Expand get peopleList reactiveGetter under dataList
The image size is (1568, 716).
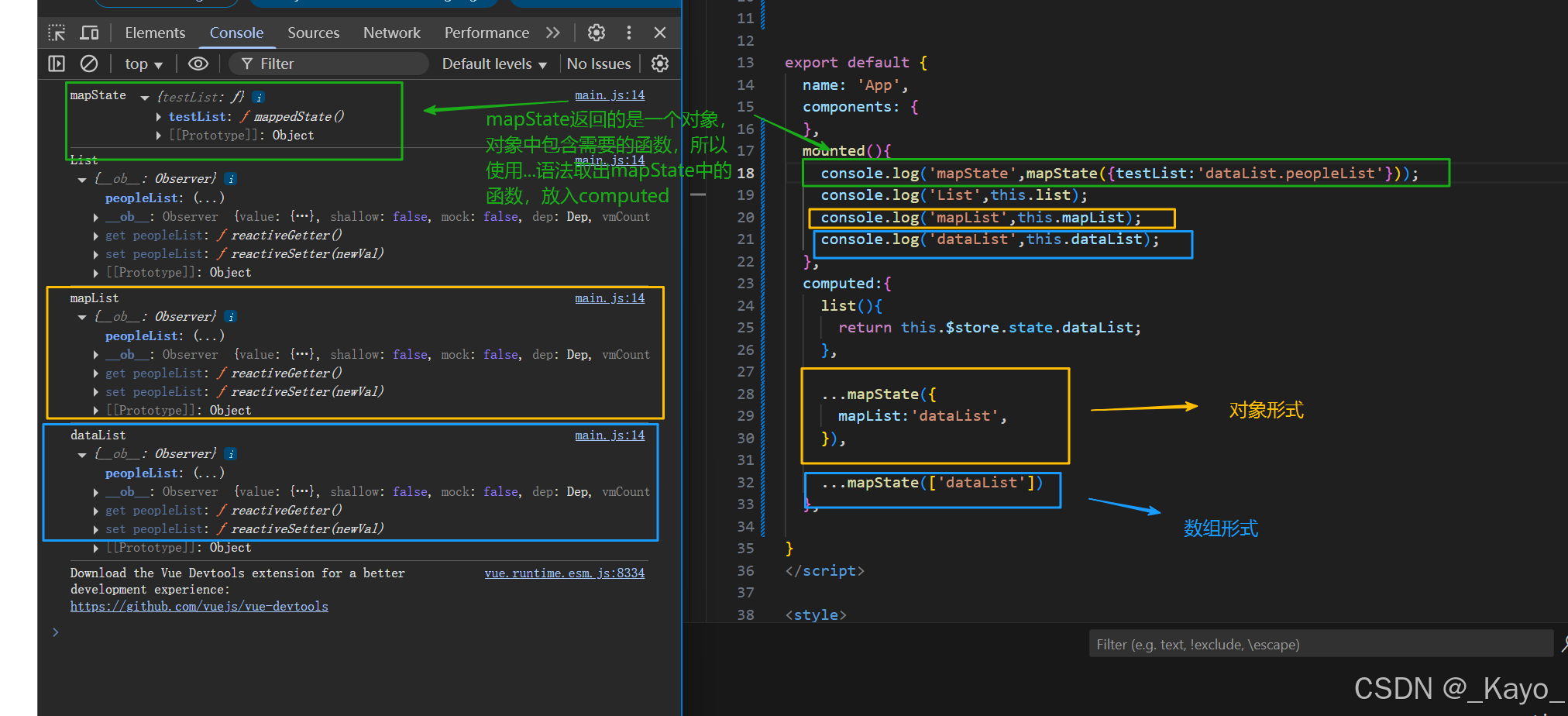point(96,511)
